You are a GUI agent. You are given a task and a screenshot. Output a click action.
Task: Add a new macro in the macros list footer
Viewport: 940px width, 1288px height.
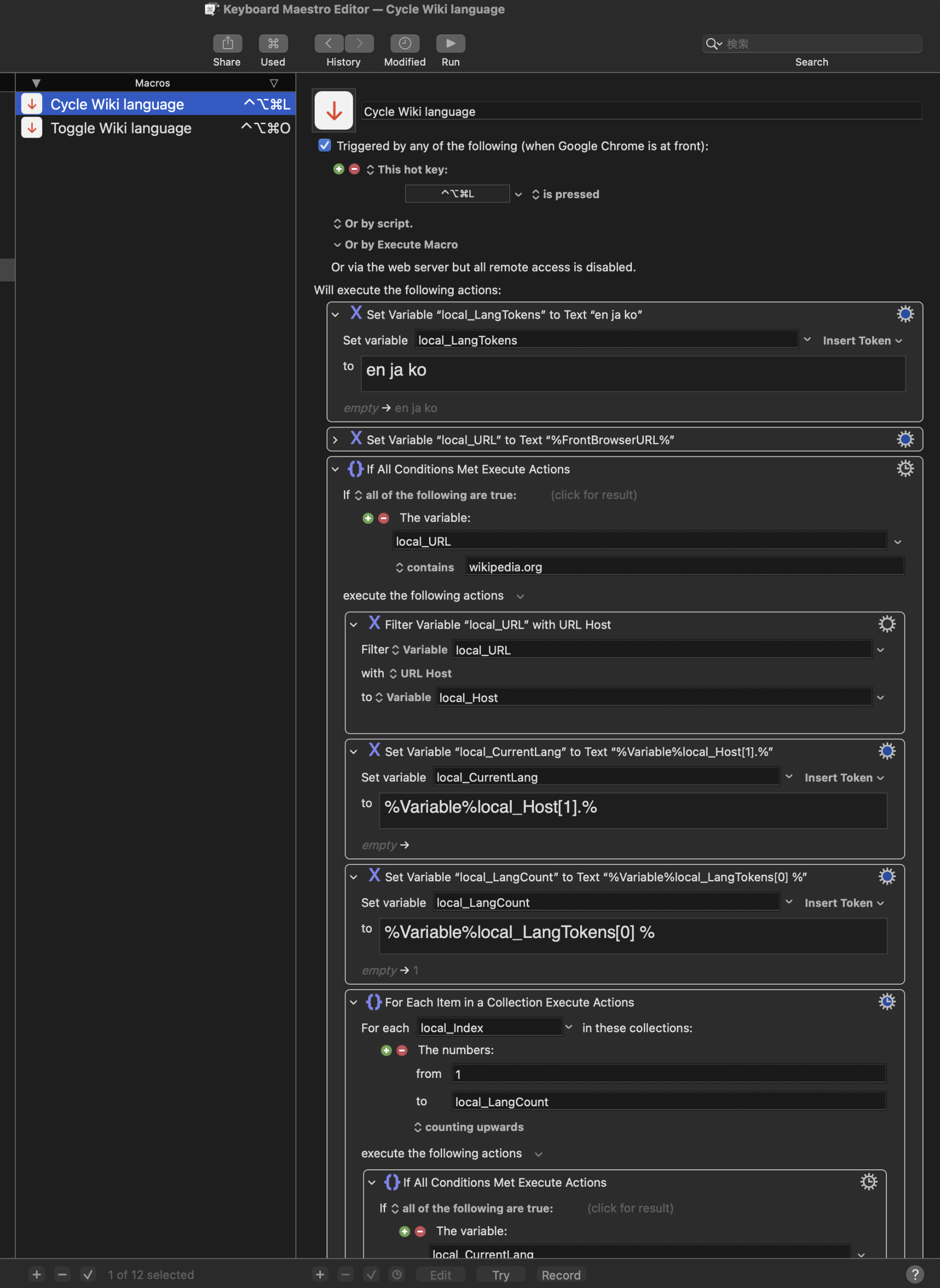click(36, 1274)
